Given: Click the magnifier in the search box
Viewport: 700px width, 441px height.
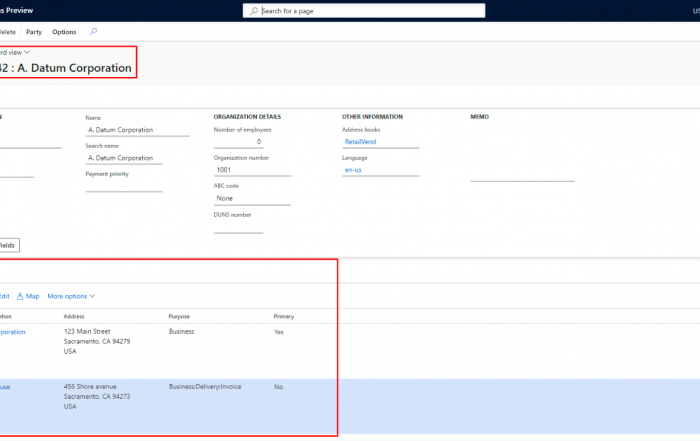Looking at the screenshot, I should pos(254,11).
